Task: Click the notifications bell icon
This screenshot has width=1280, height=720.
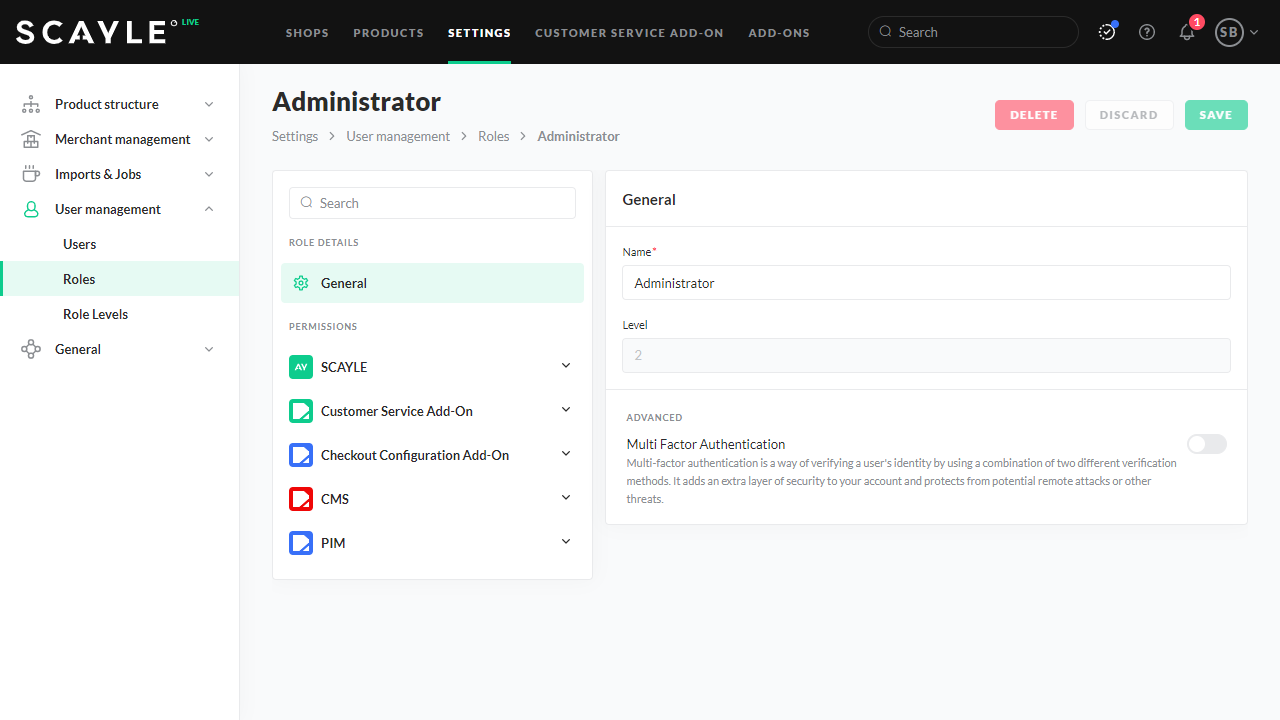Action: (x=1187, y=32)
